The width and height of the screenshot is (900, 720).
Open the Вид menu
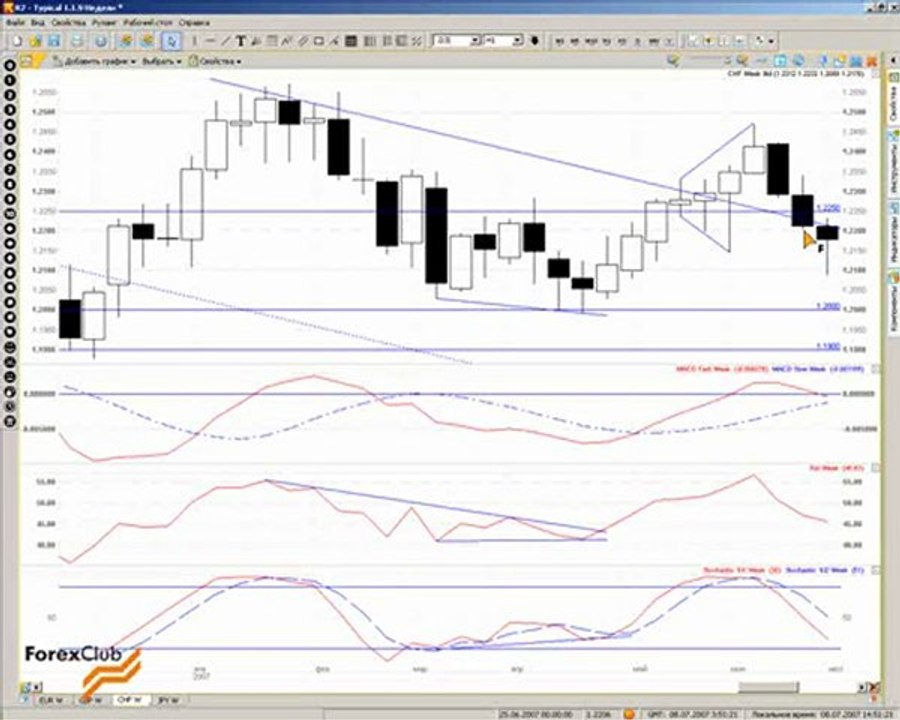click(x=37, y=23)
